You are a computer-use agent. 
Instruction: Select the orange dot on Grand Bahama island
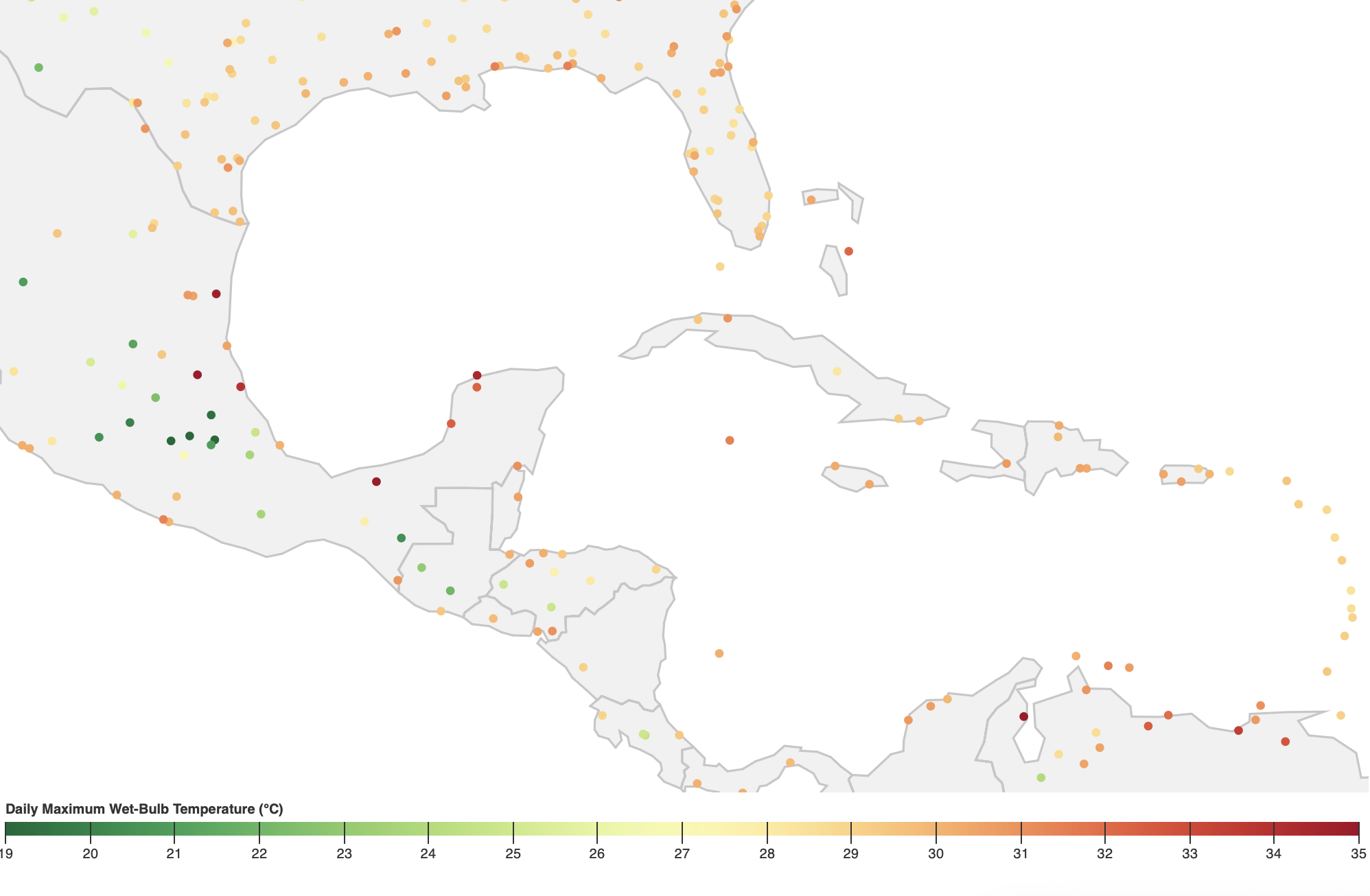(811, 200)
